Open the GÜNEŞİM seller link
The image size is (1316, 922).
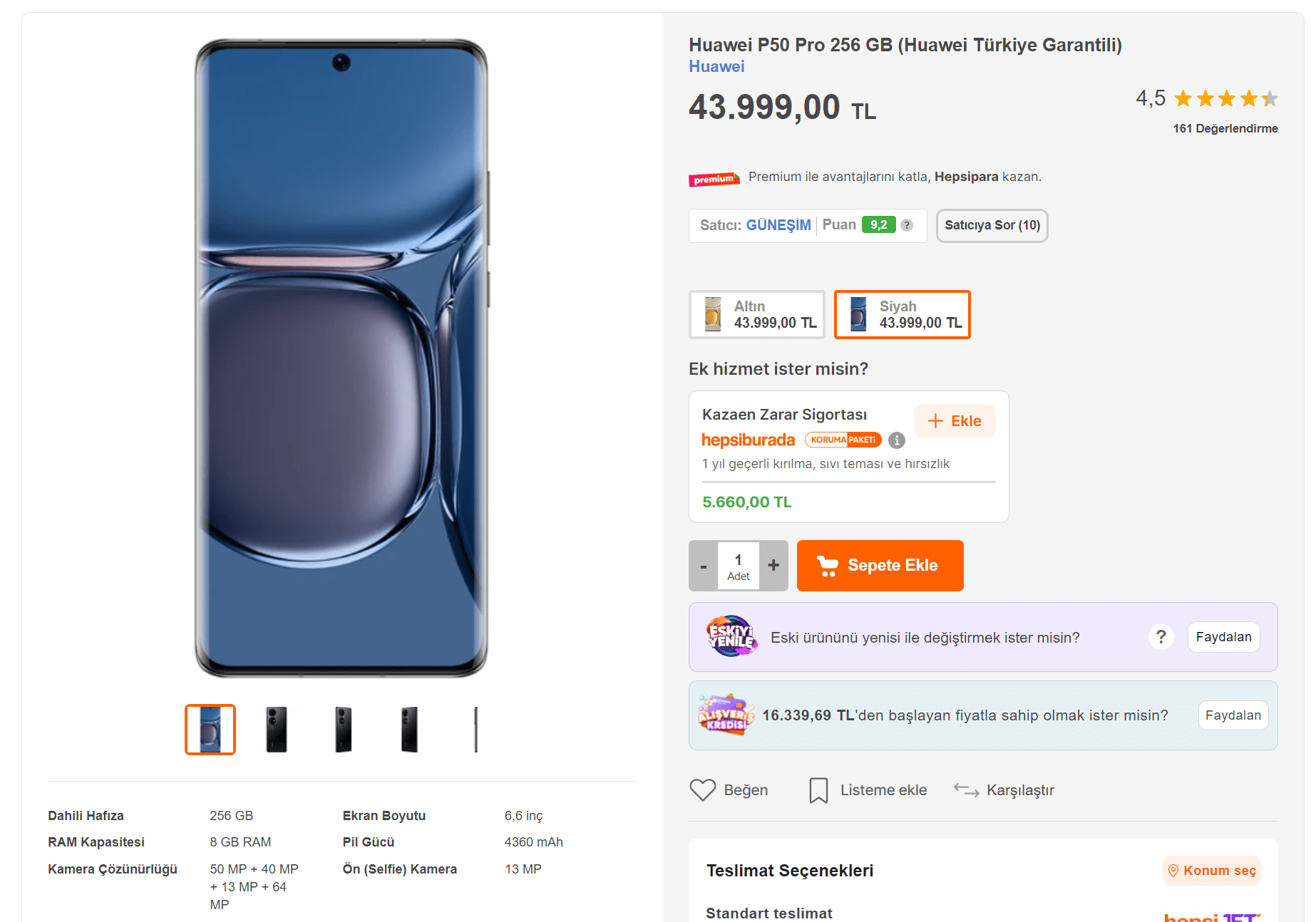(x=778, y=225)
